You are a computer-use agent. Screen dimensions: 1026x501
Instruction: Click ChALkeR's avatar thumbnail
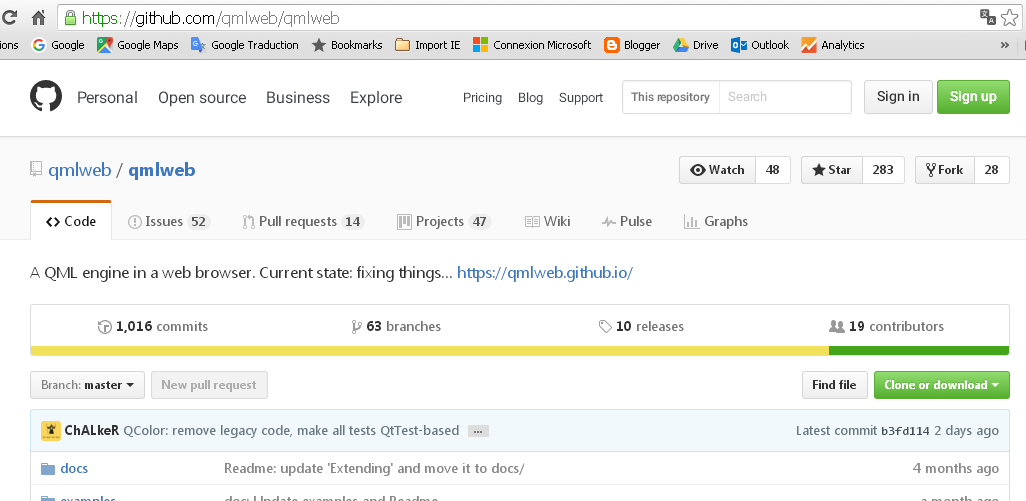click(x=51, y=431)
